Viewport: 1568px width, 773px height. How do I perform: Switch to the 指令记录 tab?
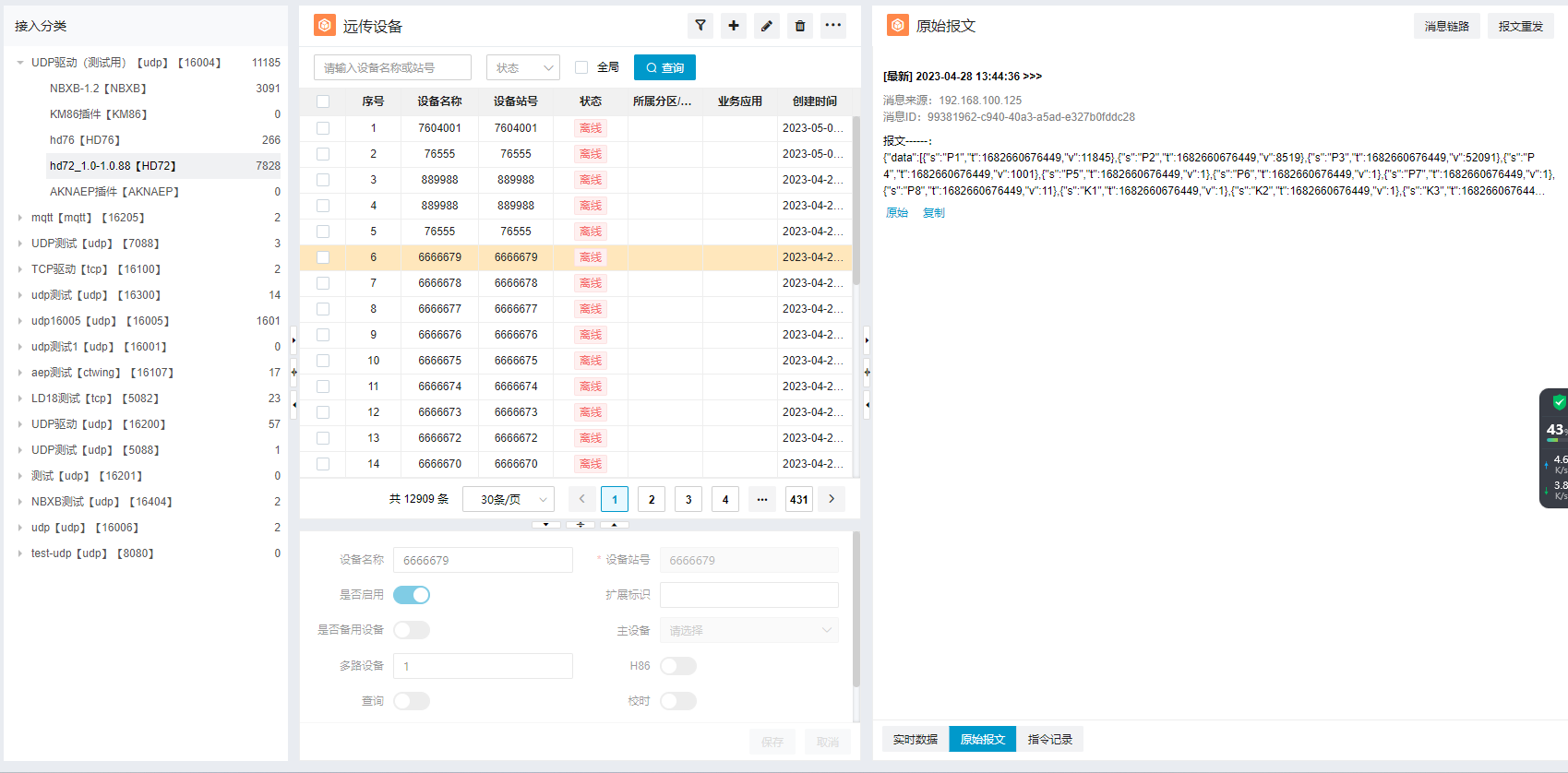click(1050, 739)
